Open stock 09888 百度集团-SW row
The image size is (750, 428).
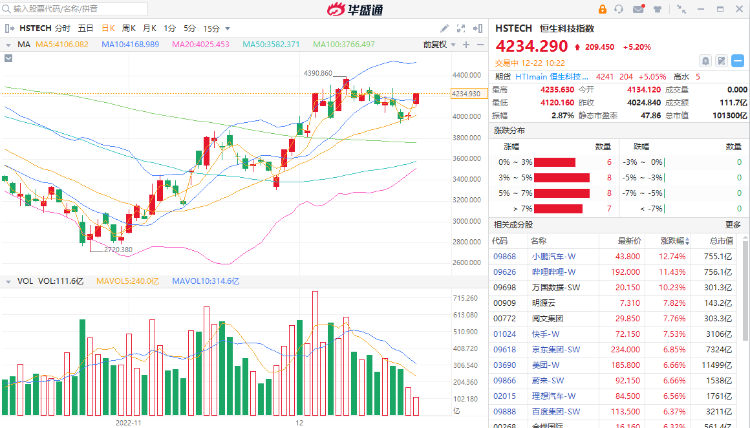pos(614,411)
